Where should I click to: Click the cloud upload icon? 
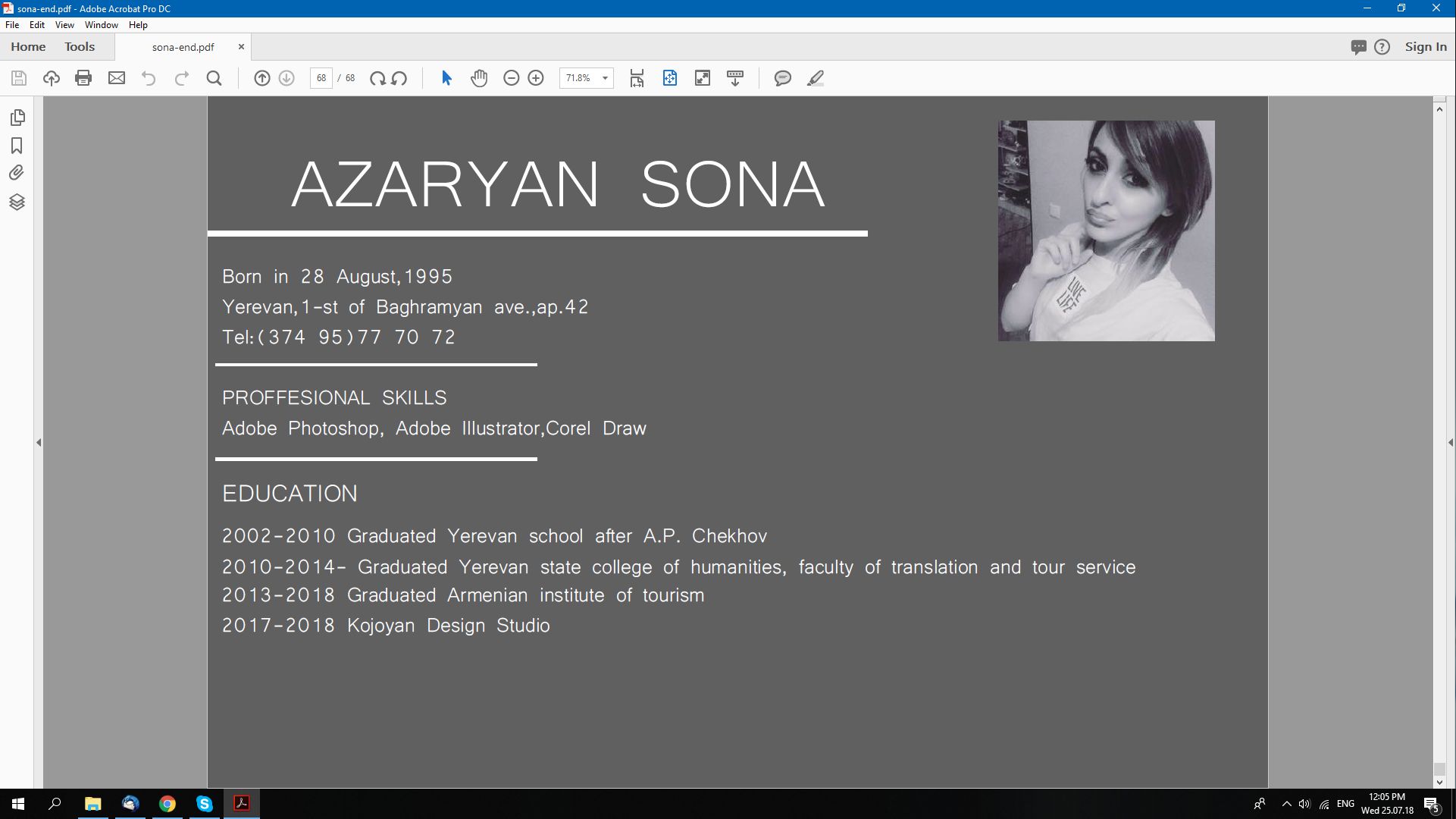(x=52, y=78)
